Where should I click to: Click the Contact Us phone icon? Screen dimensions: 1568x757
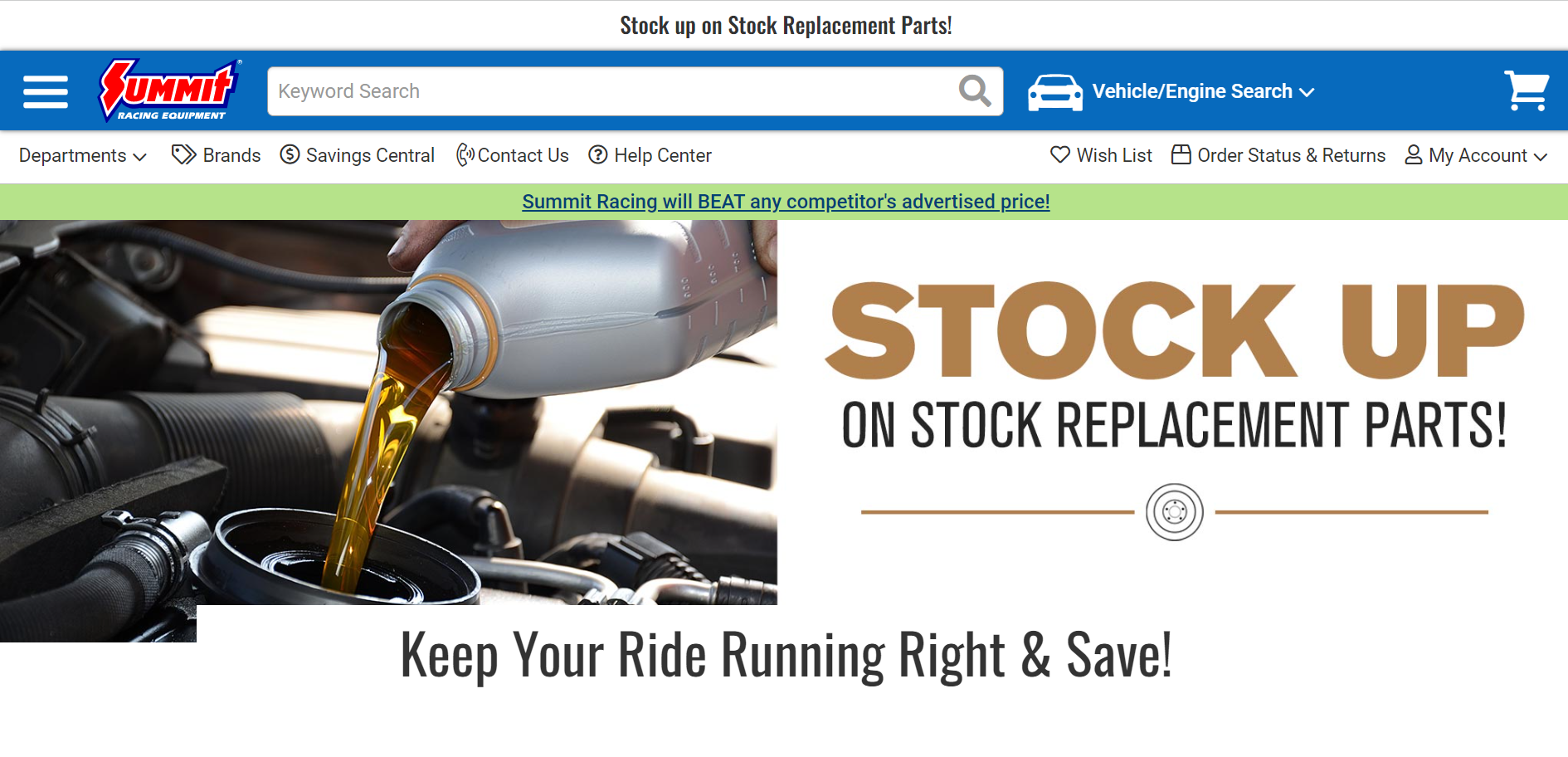(x=465, y=155)
